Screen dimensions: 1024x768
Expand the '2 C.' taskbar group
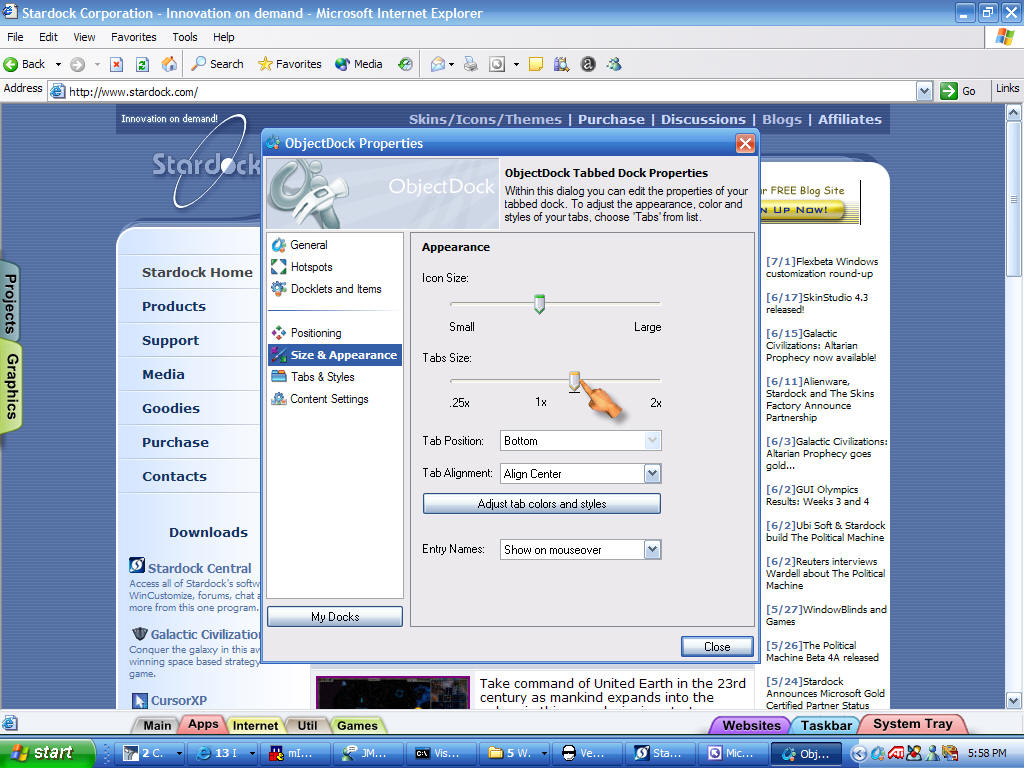coord(179,753)
